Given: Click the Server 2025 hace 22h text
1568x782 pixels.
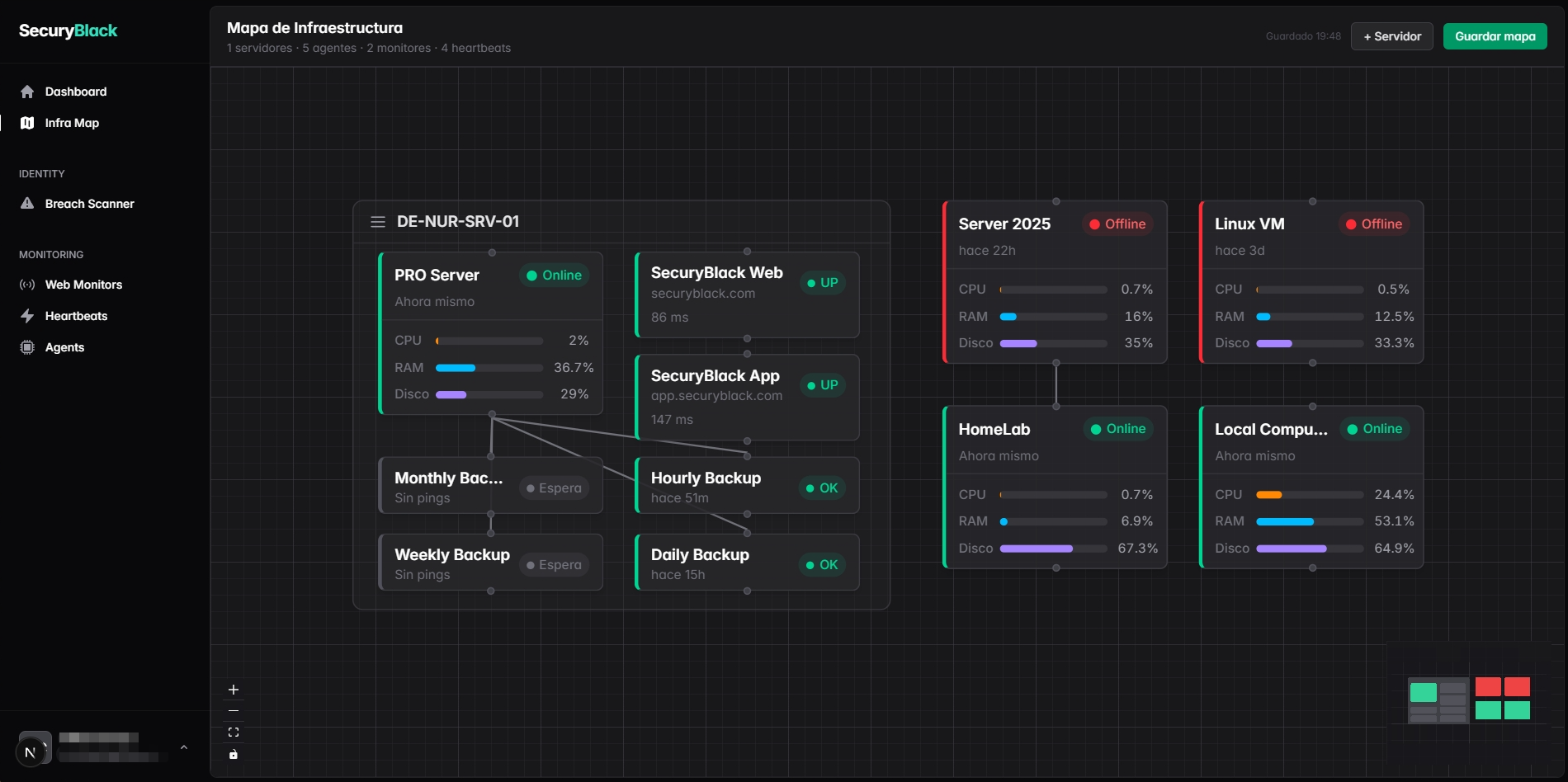Looking at the screenshot, I should (987, 251).
